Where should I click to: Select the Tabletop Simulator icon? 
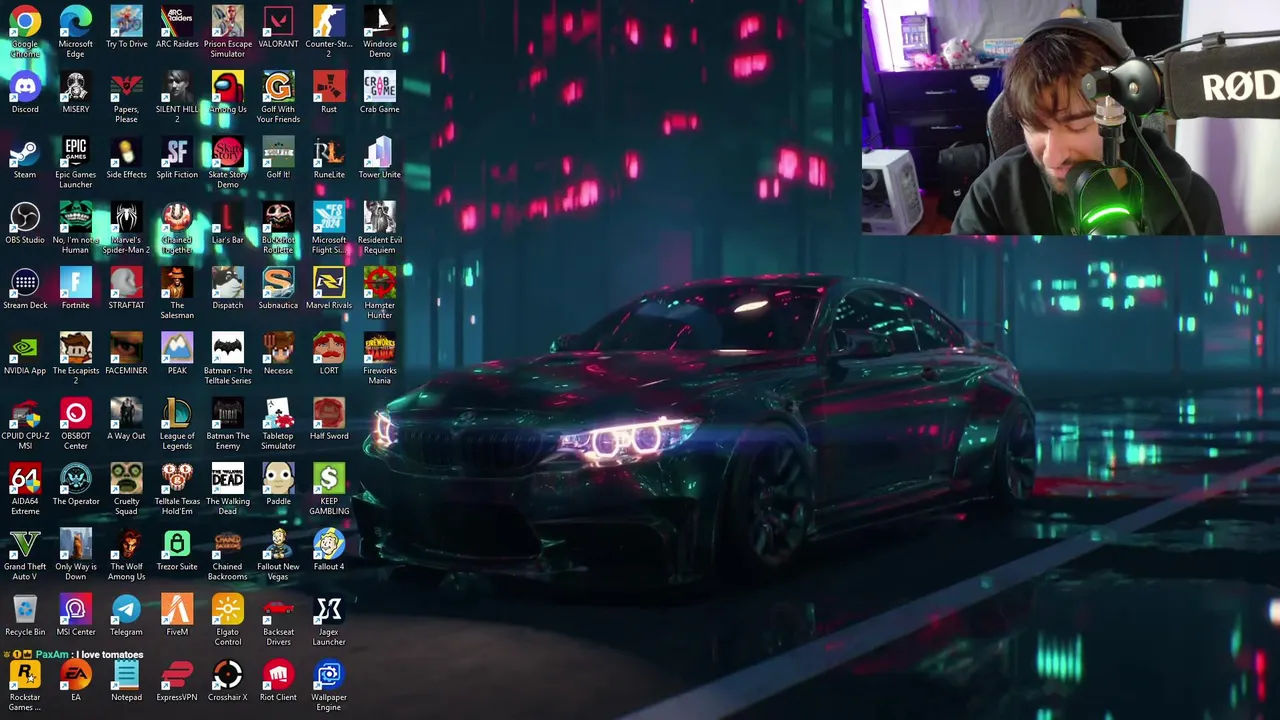pyautogui.click(x=278, y=413)
